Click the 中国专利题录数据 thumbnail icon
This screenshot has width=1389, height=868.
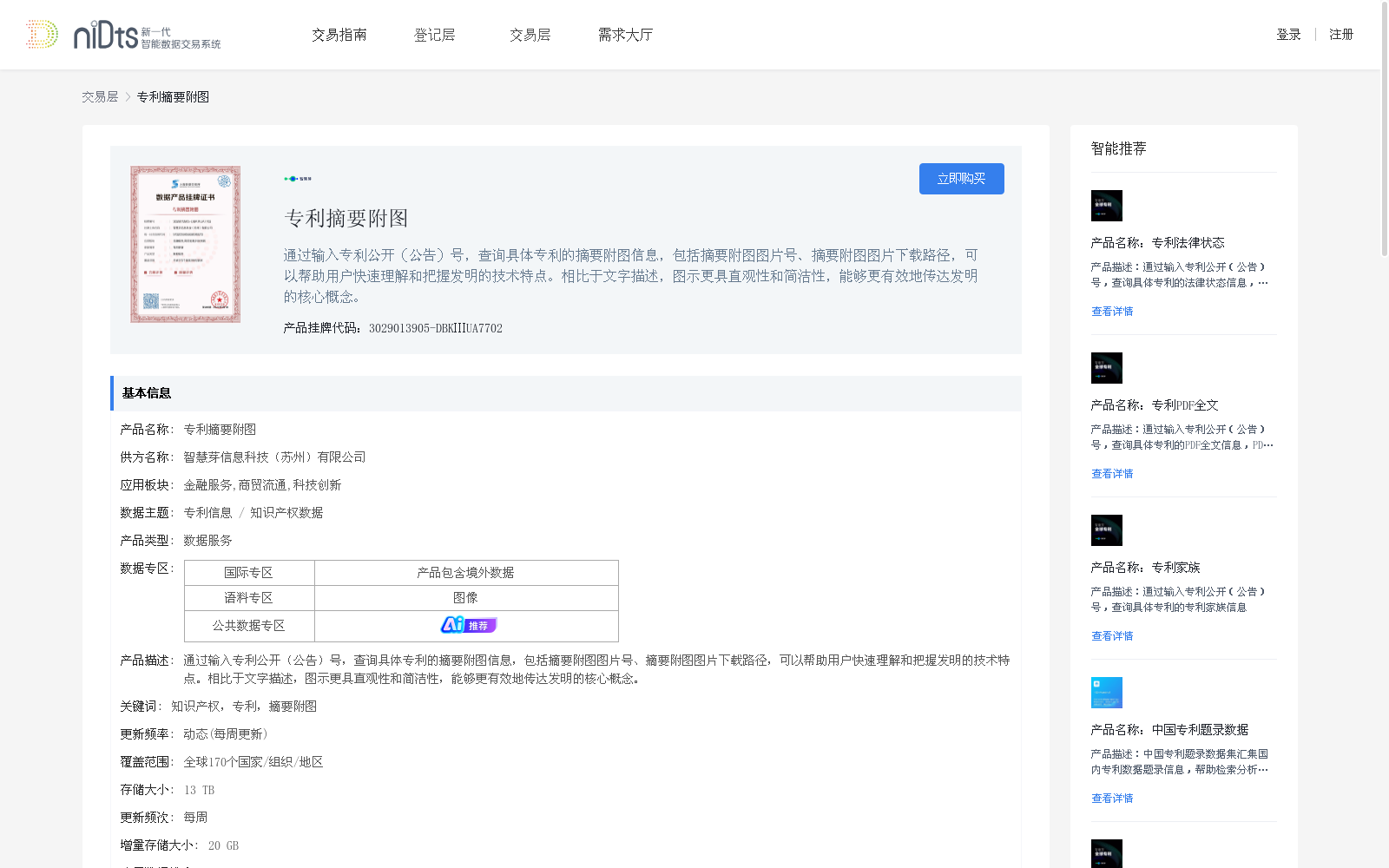click(x=1107, y=693)
